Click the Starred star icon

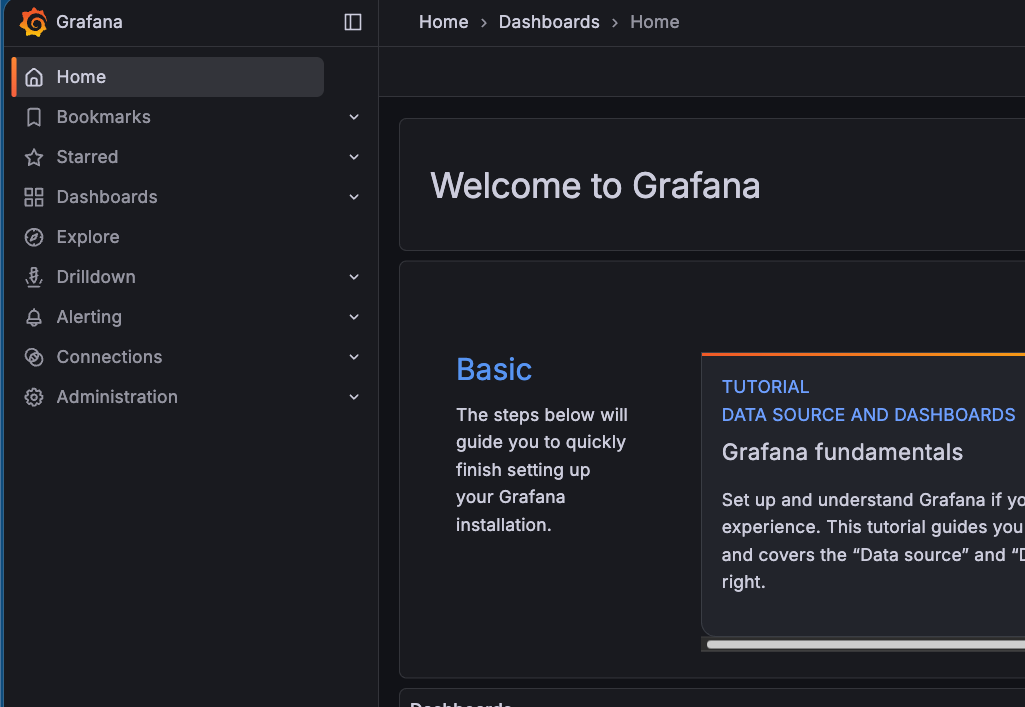(34, 157)
